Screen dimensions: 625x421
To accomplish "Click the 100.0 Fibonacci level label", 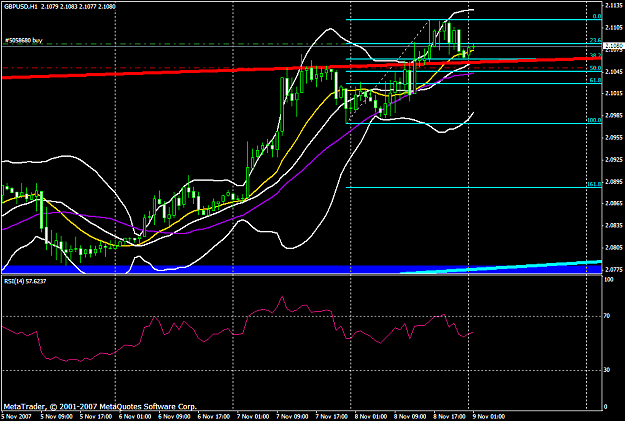I will 594,120.
